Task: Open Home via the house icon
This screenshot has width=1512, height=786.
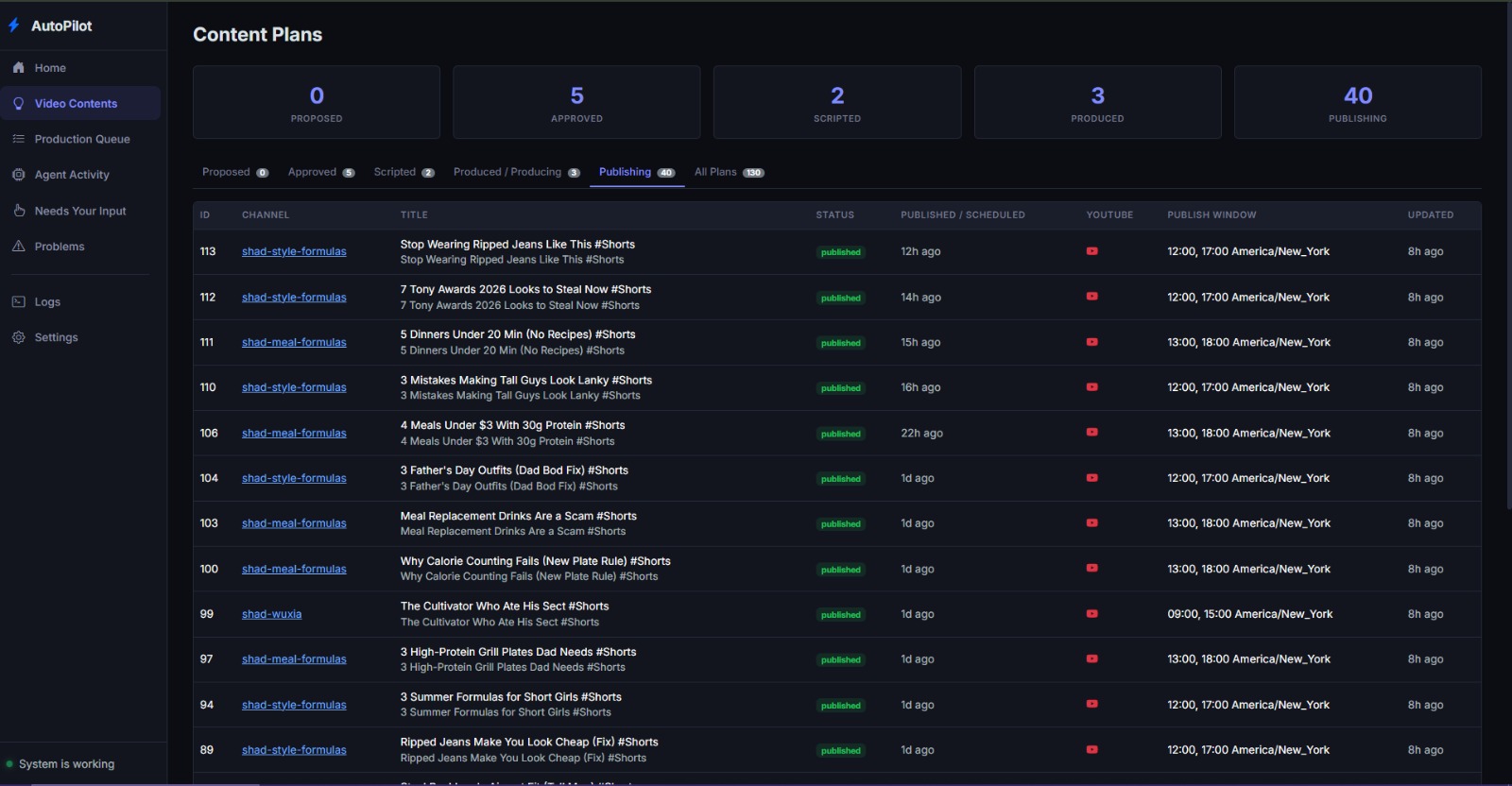Action: pos(18,68)
